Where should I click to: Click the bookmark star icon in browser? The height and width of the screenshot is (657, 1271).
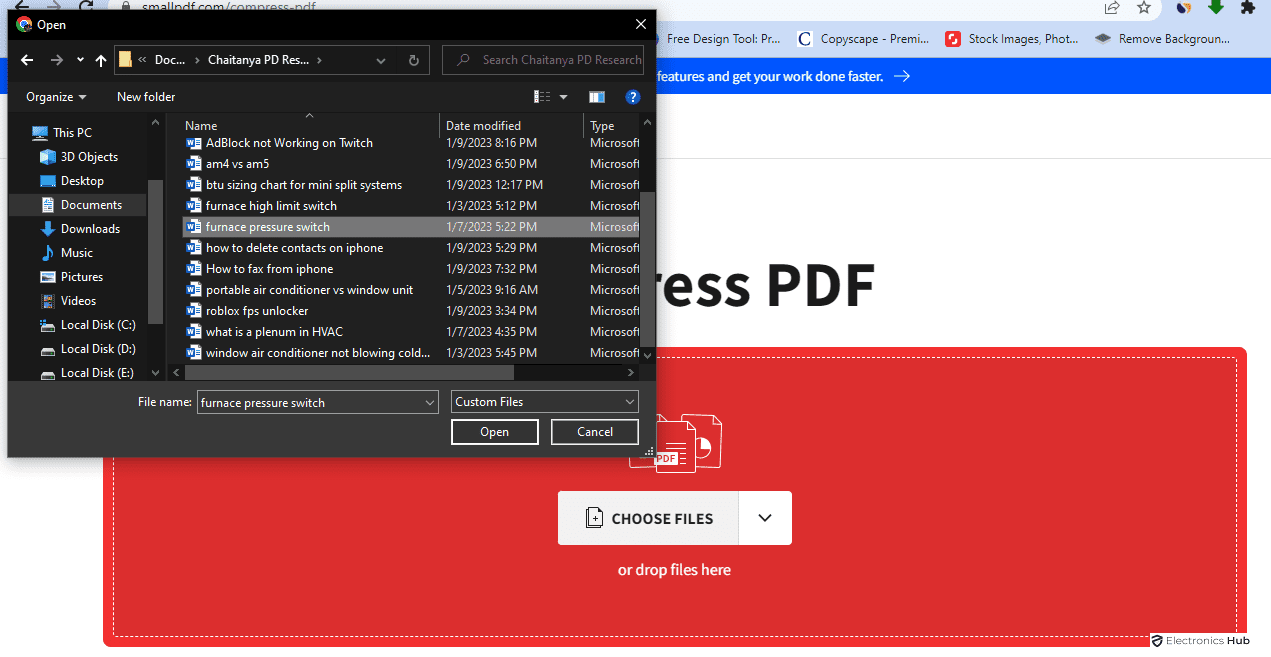coord(1144,7)
